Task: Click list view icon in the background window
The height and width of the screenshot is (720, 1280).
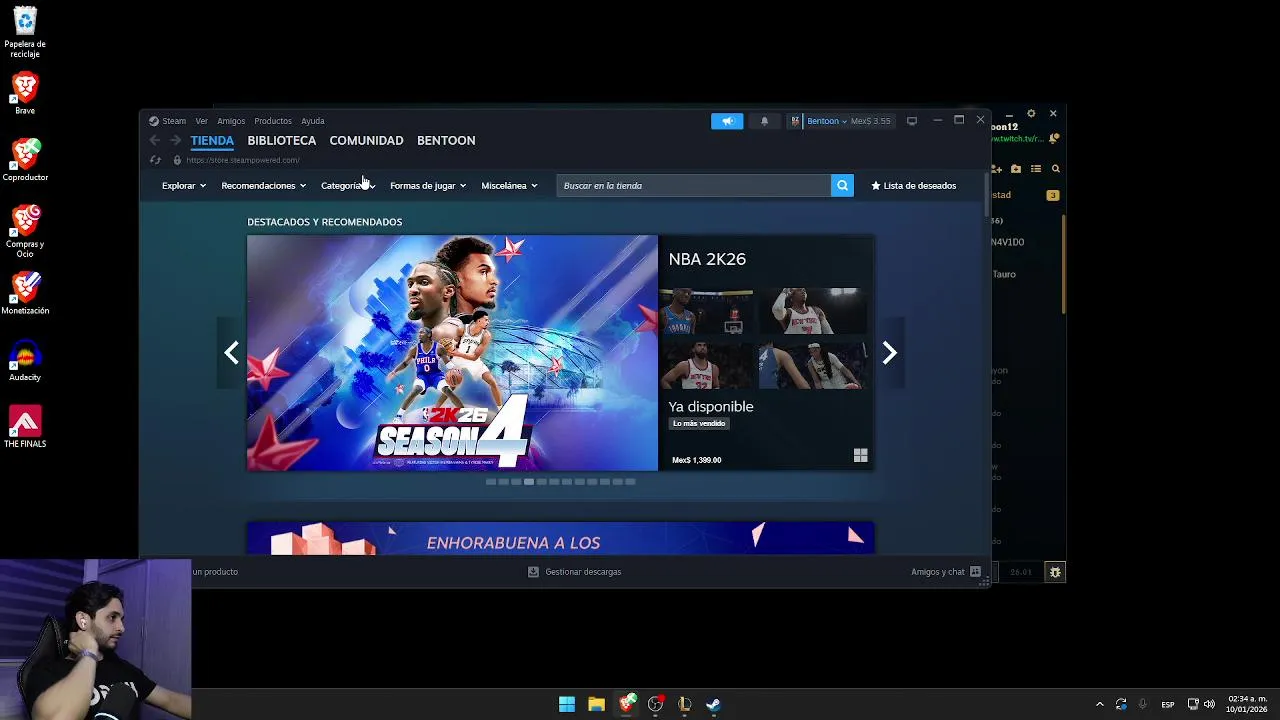Action: pos(1036,169)
